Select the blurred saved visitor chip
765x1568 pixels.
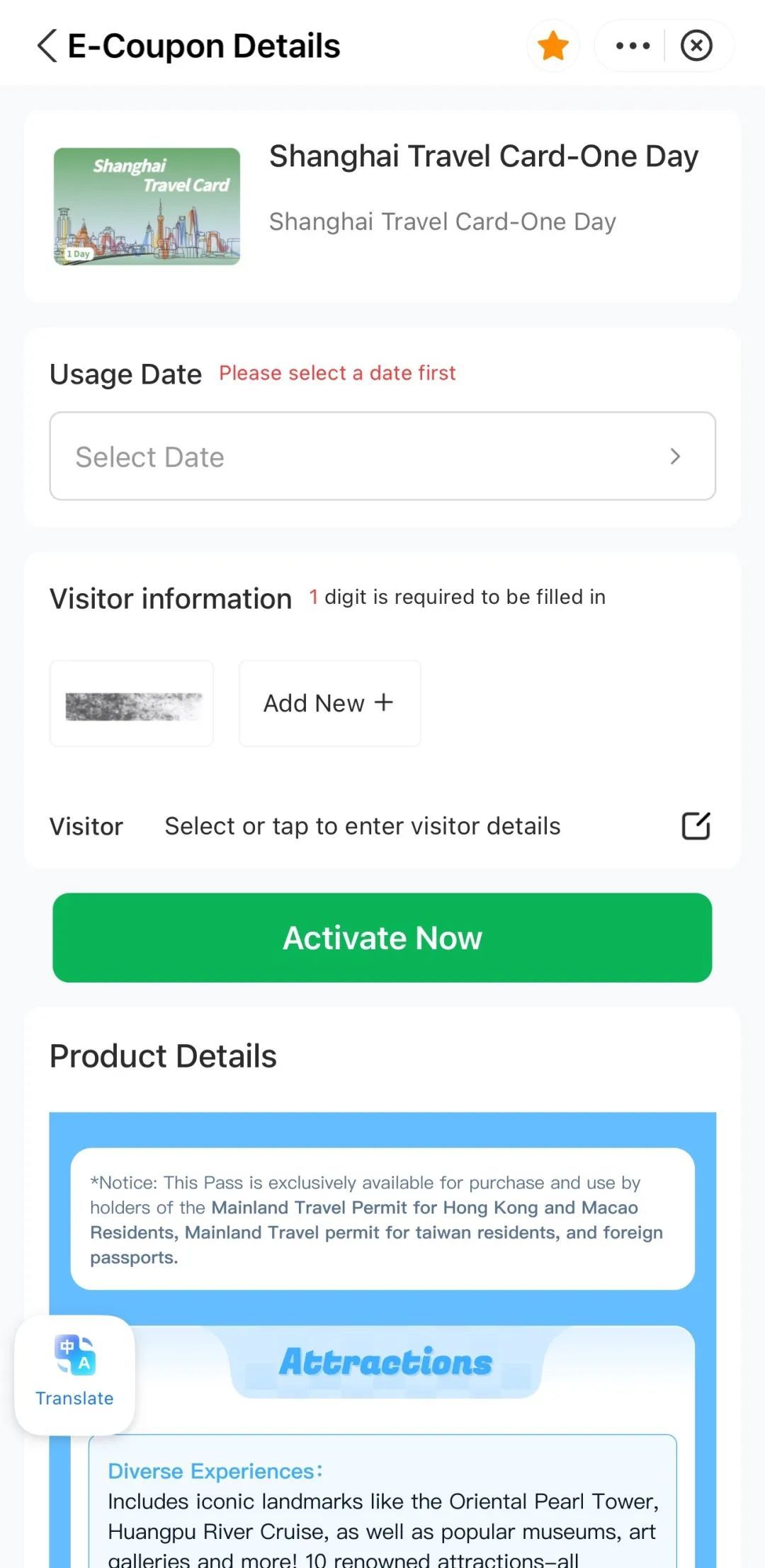click(x=132, y=704)
